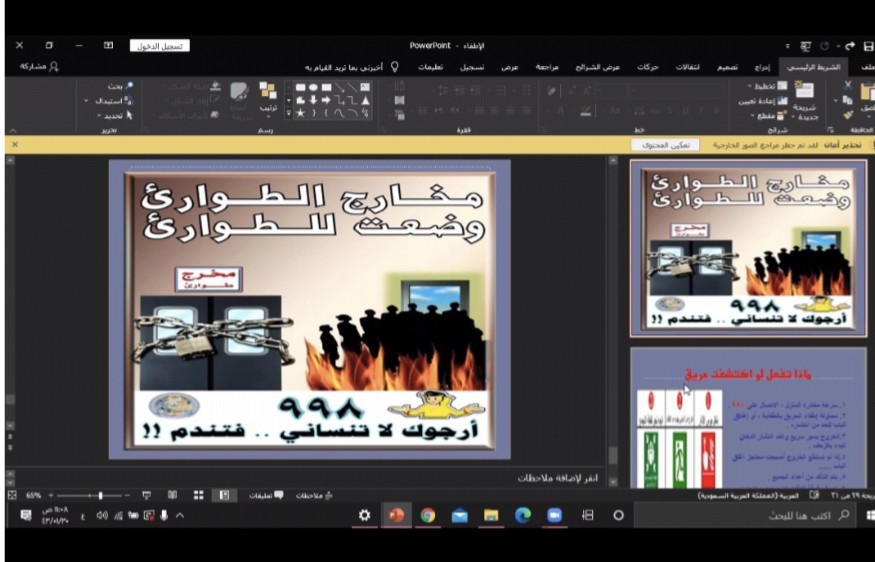
Task: Click the Enable Content (تمكين المحتوى) button
Action: tap(666, 145)
